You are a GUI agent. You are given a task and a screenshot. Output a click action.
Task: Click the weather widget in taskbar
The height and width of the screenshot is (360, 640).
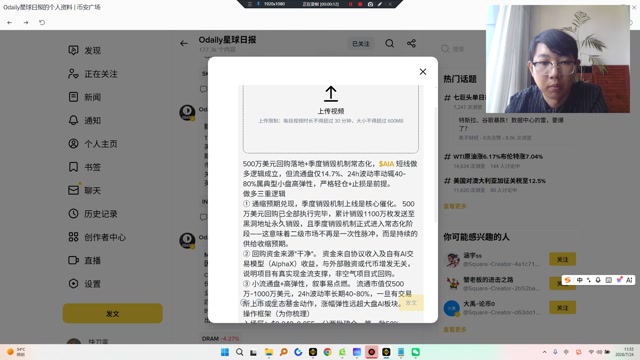[16, 352]
